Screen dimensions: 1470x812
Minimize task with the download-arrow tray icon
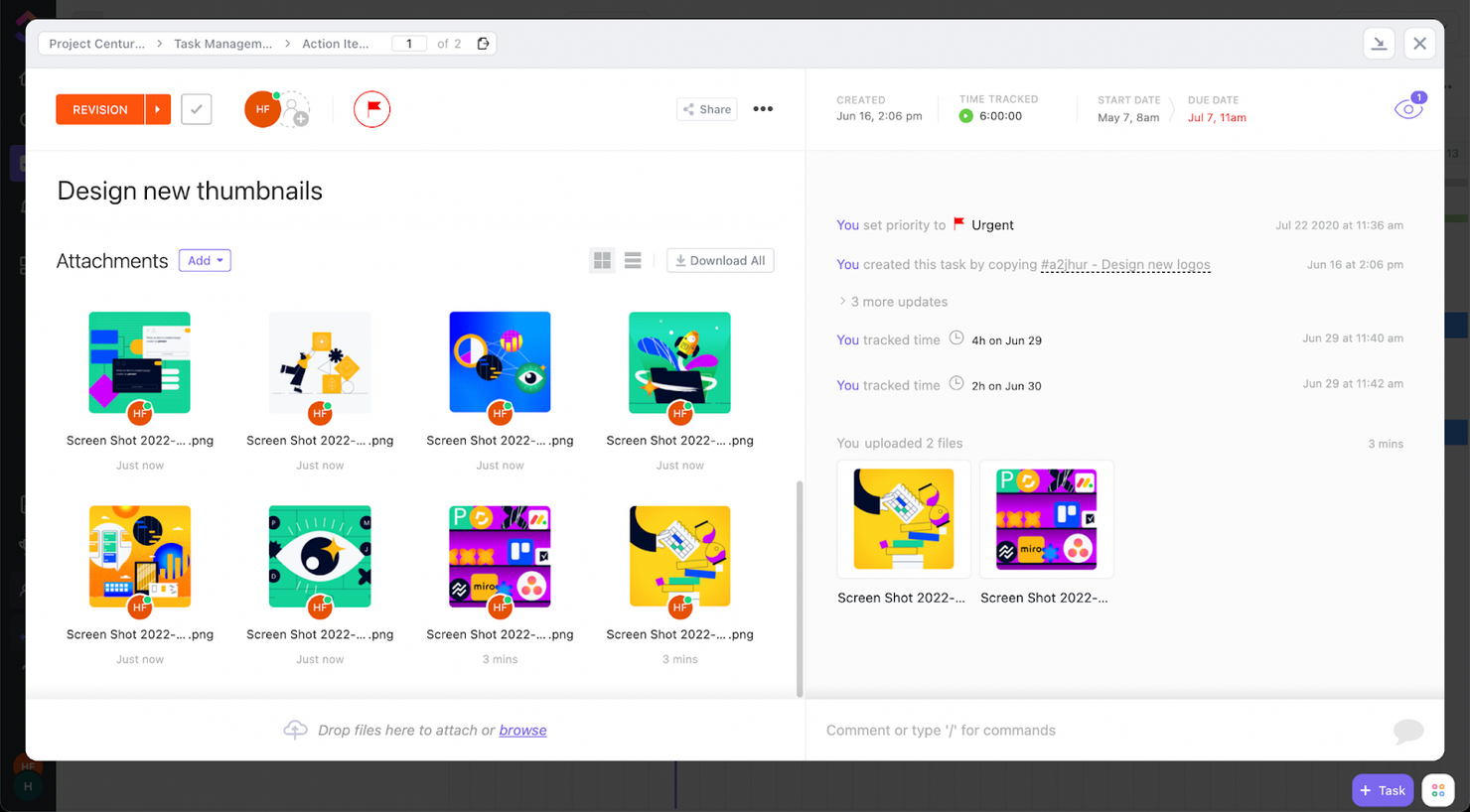pos(1379,44)
